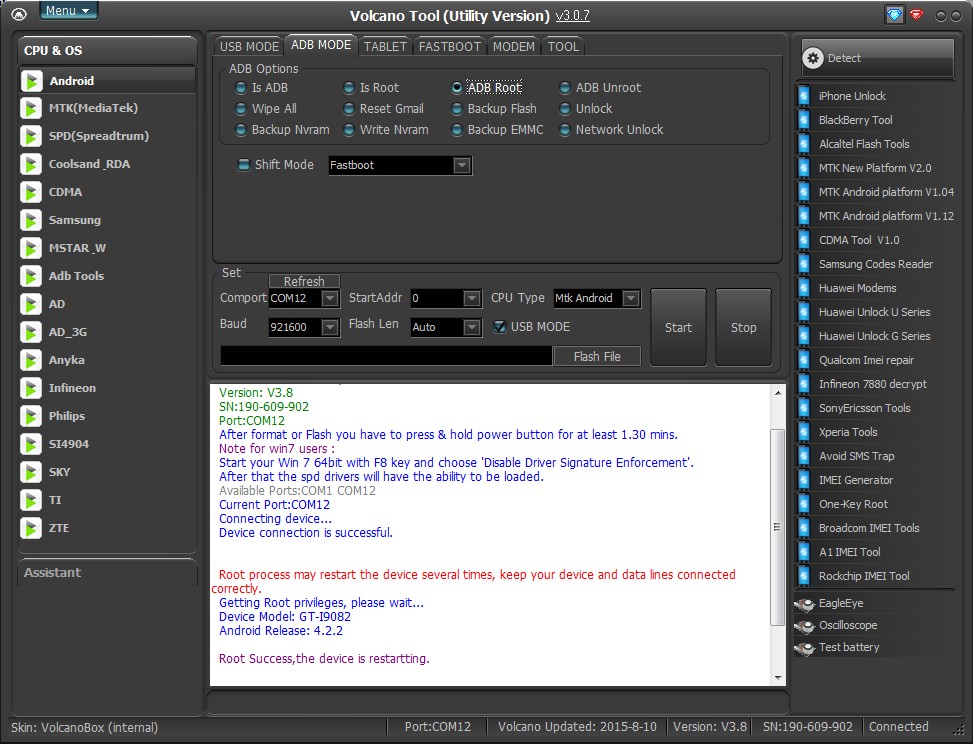Select the Network Unlock radio option
The height and width of the screenshot is (744, 973).
click(565, 130)
